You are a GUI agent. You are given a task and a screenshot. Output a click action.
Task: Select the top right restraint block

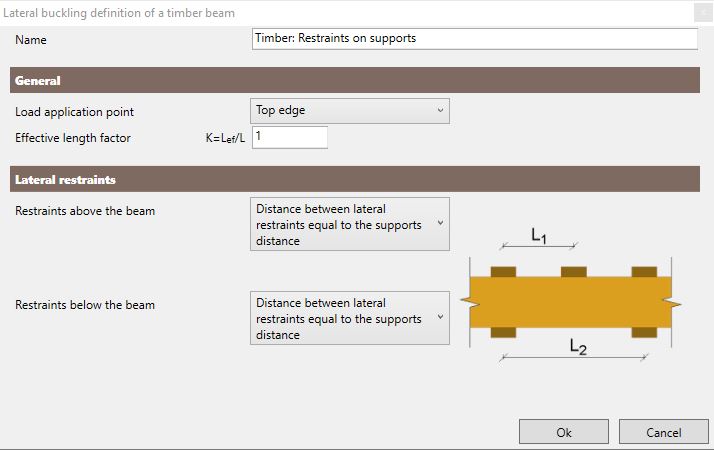[x=644, y=272]
